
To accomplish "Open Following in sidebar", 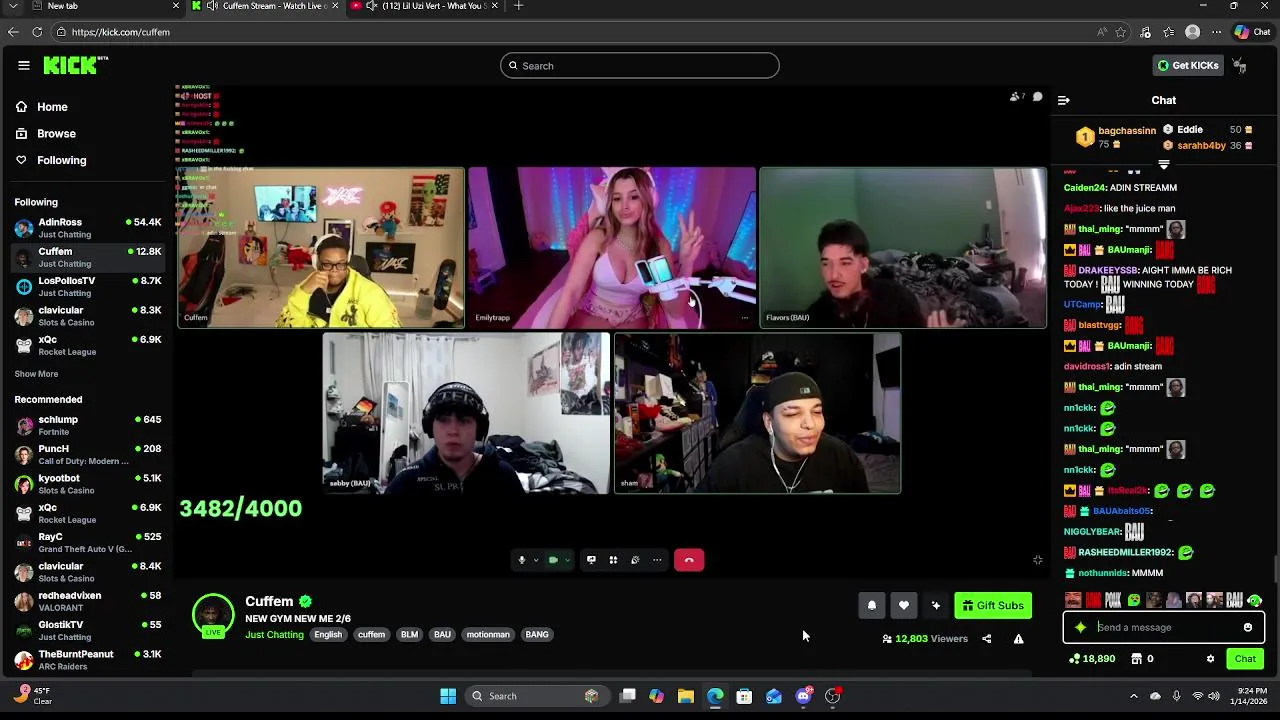I will (51, 160).
